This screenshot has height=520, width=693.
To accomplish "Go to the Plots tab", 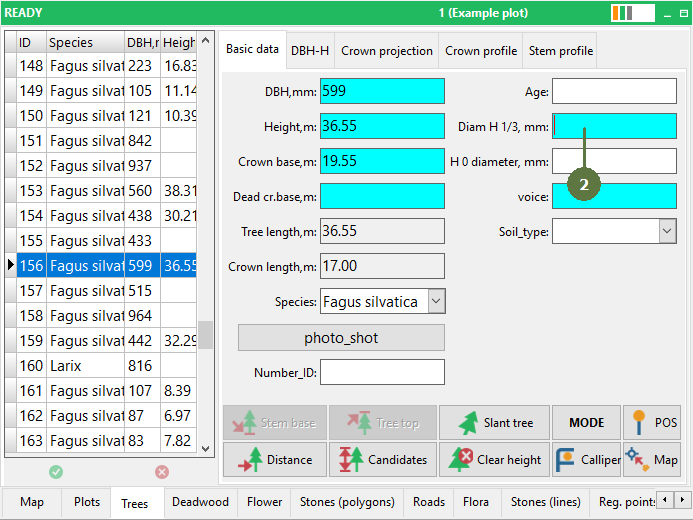I will click(87, 502).
